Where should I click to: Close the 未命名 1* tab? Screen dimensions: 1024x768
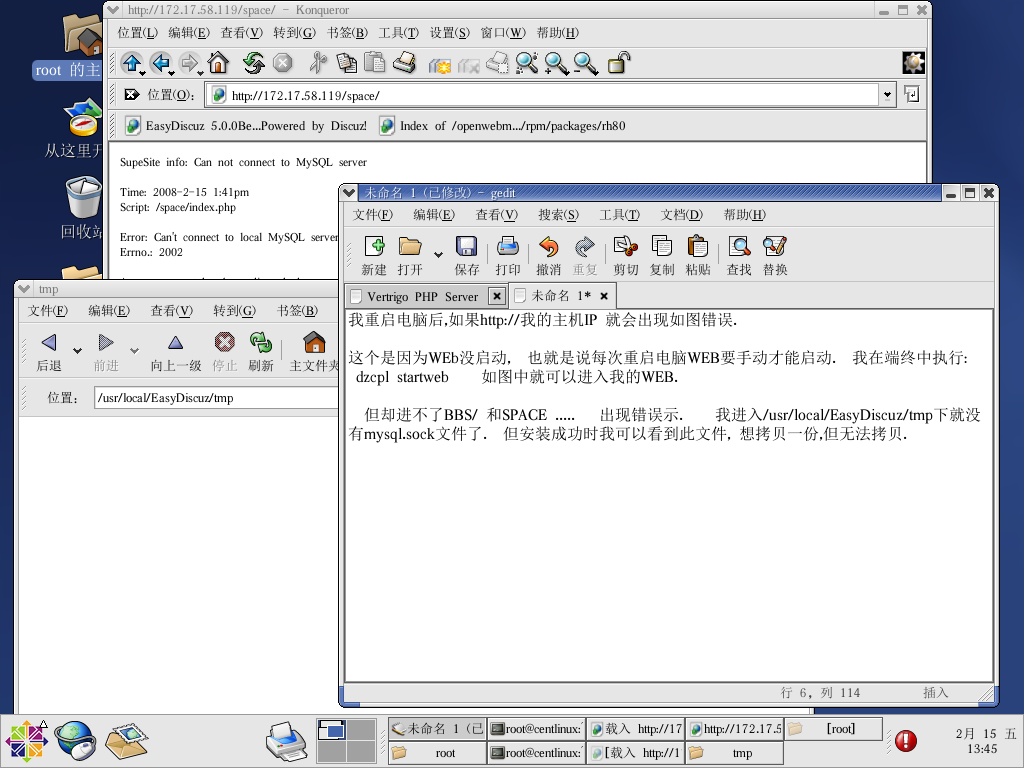604,296
